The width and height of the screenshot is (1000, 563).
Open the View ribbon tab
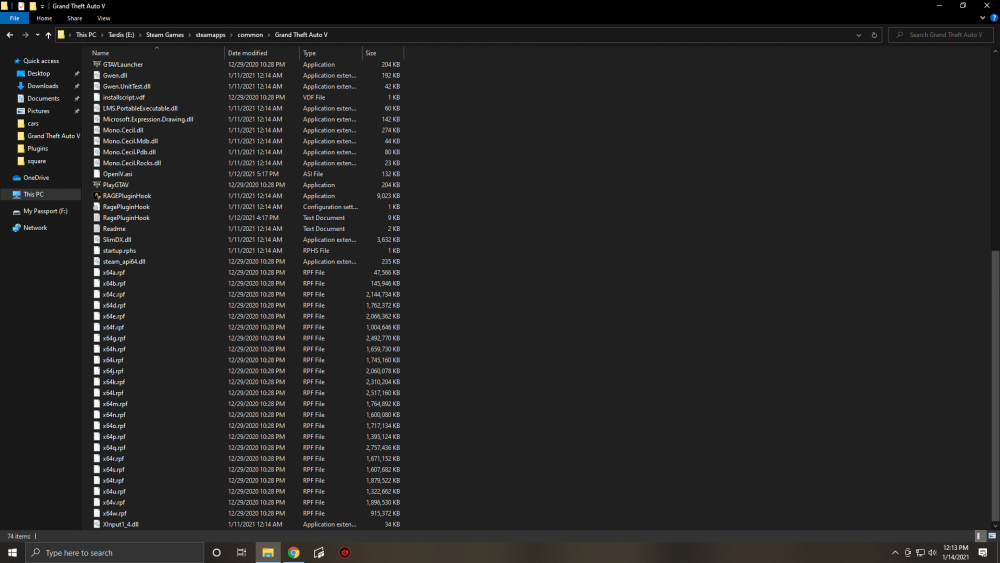point(104,18)
